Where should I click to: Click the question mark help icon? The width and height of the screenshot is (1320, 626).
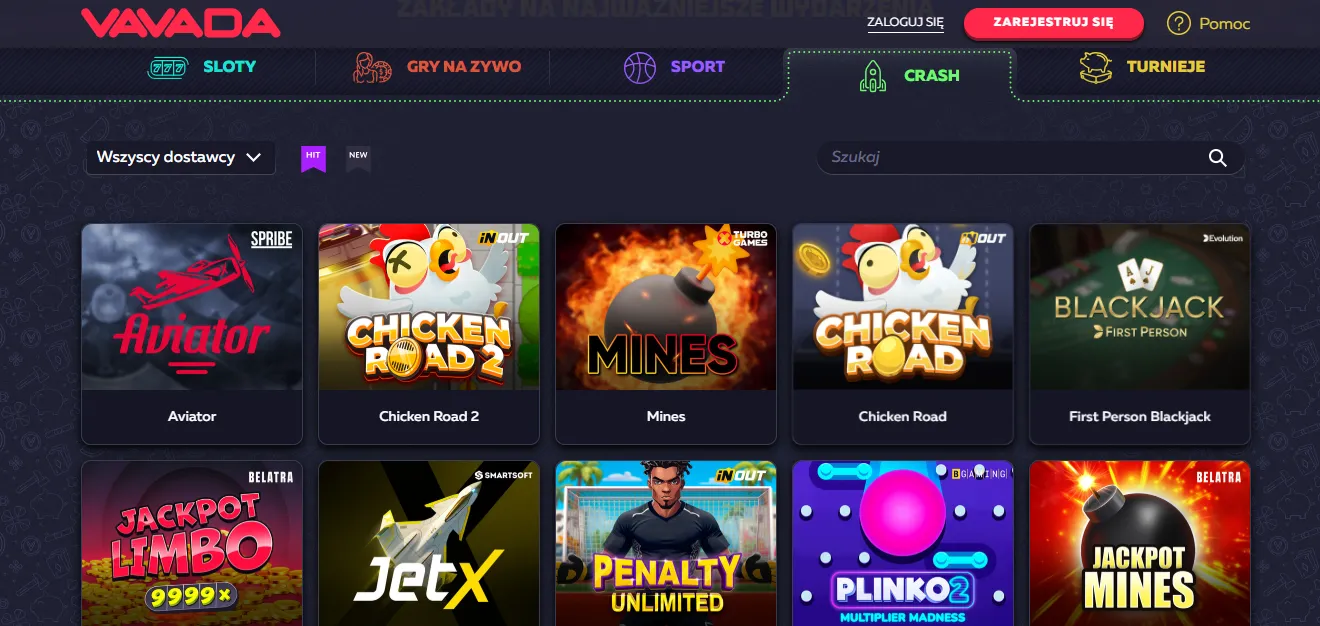click(x=1179, y=23)
